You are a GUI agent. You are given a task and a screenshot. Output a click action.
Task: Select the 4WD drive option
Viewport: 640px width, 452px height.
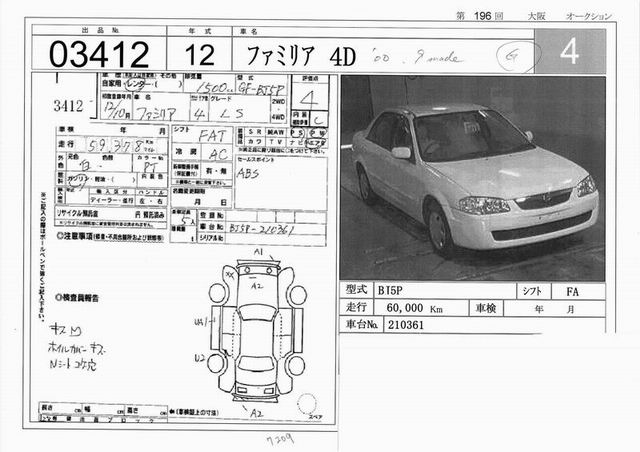(x=278, y=117)
